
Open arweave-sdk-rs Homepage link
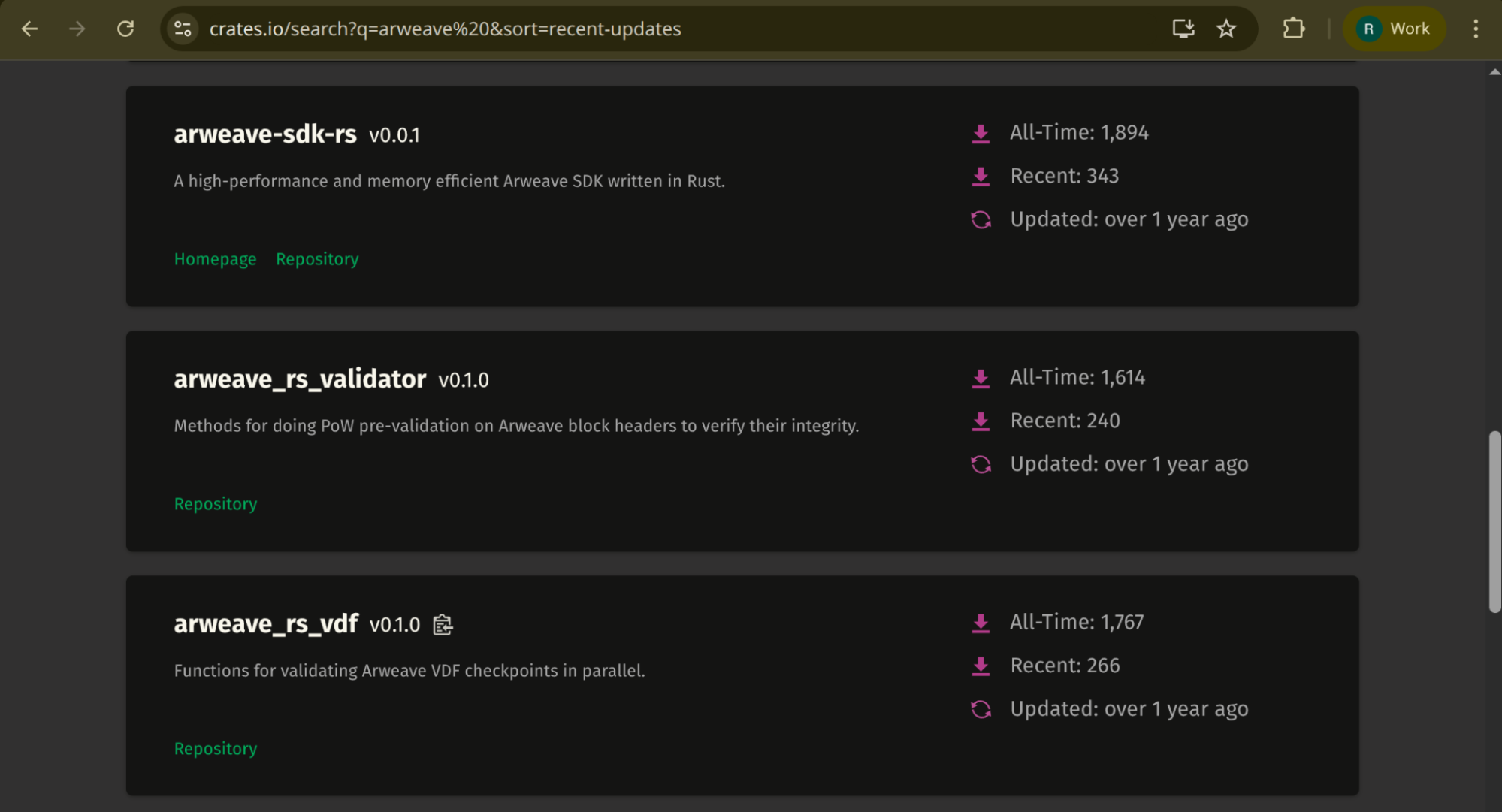click(x=215, y=259)
